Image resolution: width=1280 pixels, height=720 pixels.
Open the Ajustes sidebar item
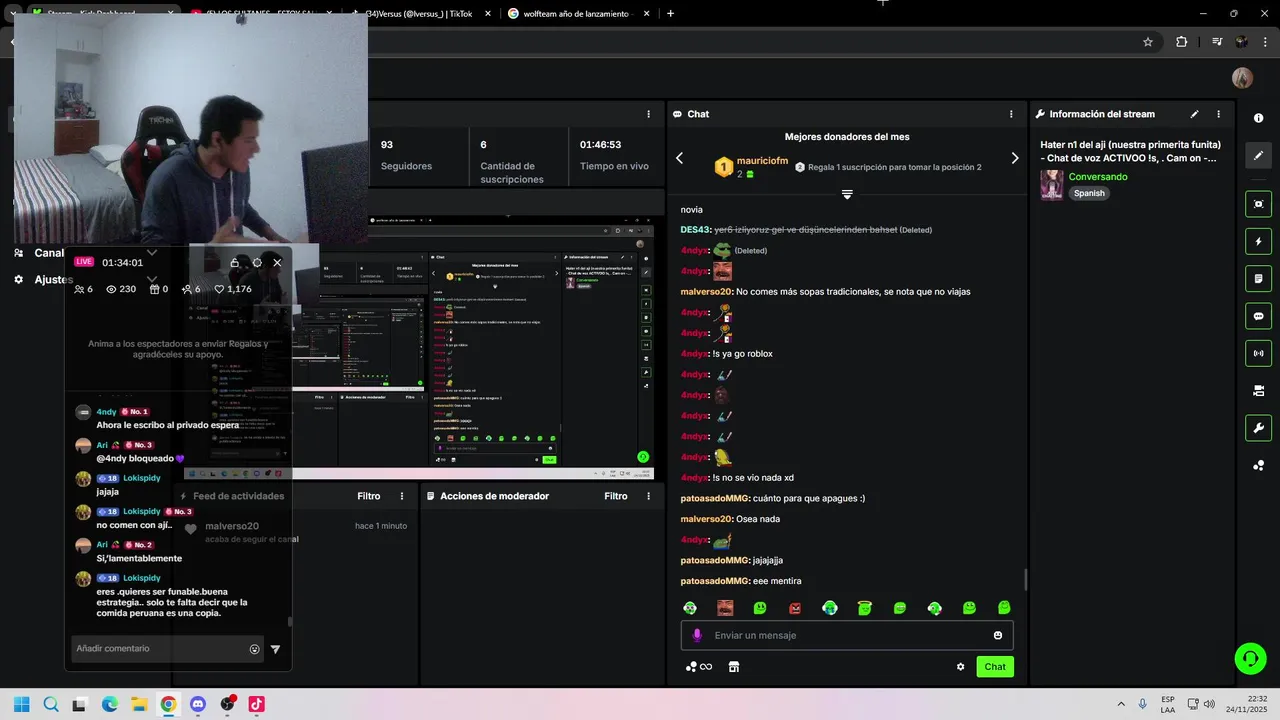54,279
